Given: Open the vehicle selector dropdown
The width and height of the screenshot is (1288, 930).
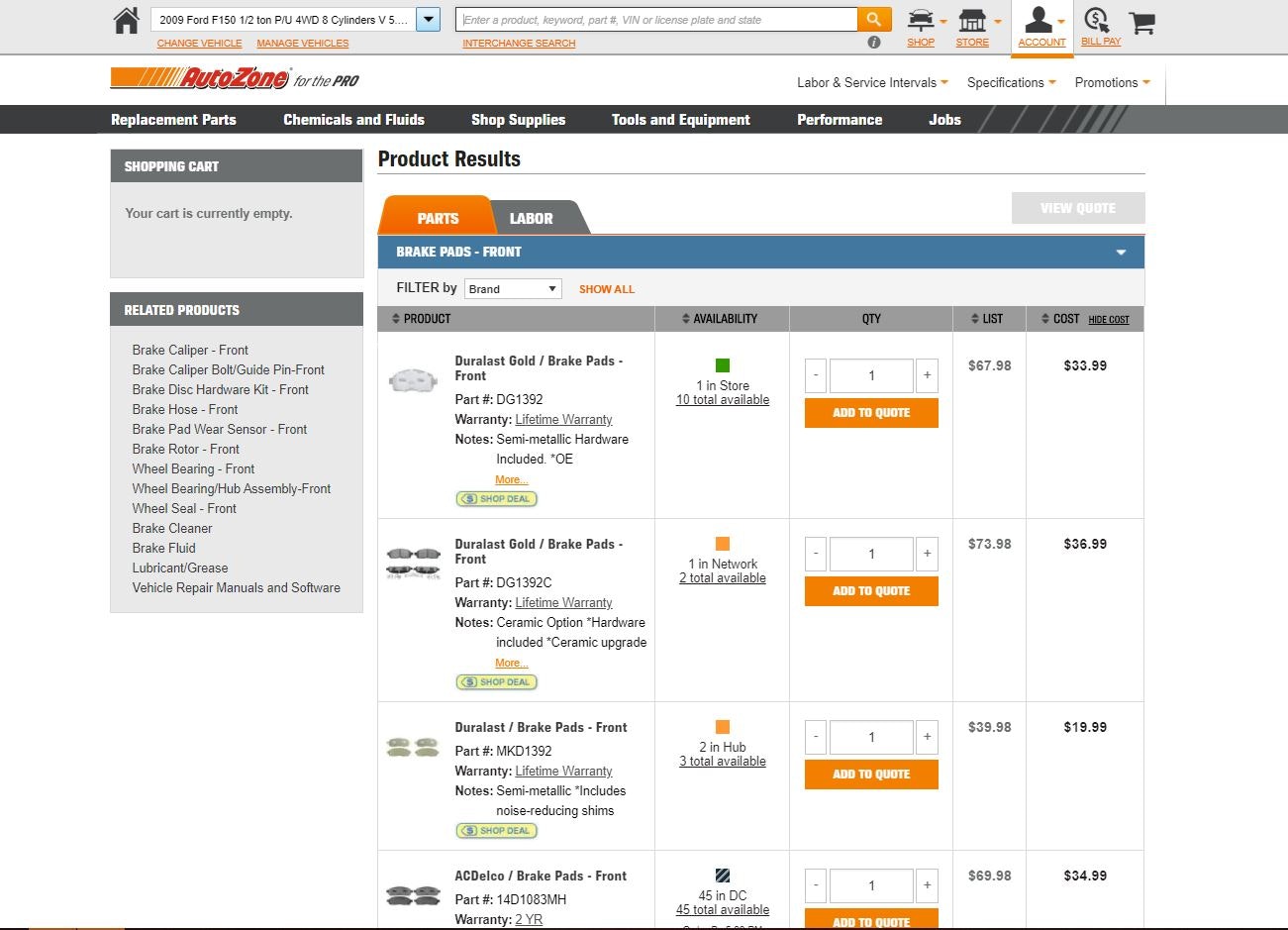Looking at the screenshot, I should pyautogui.click(x=427, y=19).
